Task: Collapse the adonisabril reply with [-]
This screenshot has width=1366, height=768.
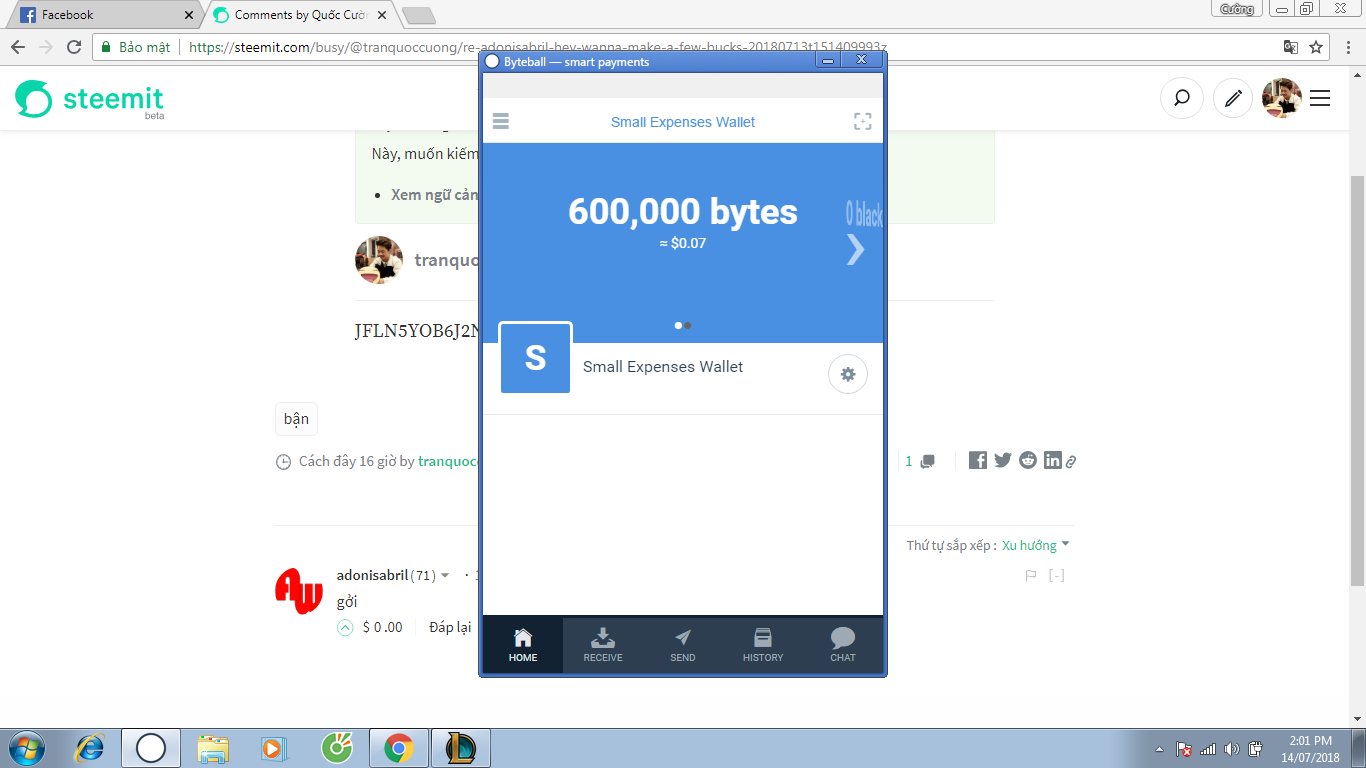Action: (1056, 575)
